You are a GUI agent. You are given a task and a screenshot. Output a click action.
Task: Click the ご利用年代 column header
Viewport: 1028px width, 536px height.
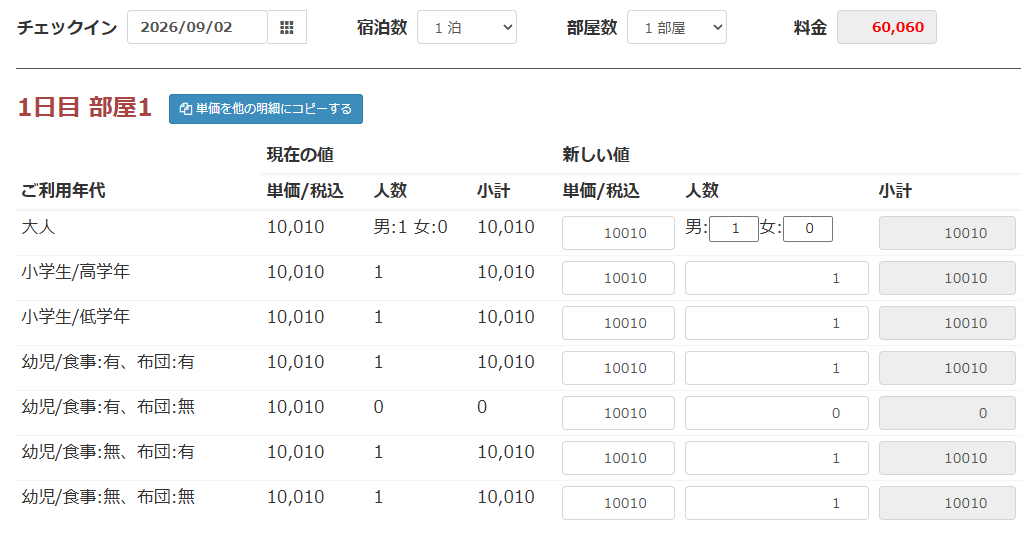pos(63,191)
